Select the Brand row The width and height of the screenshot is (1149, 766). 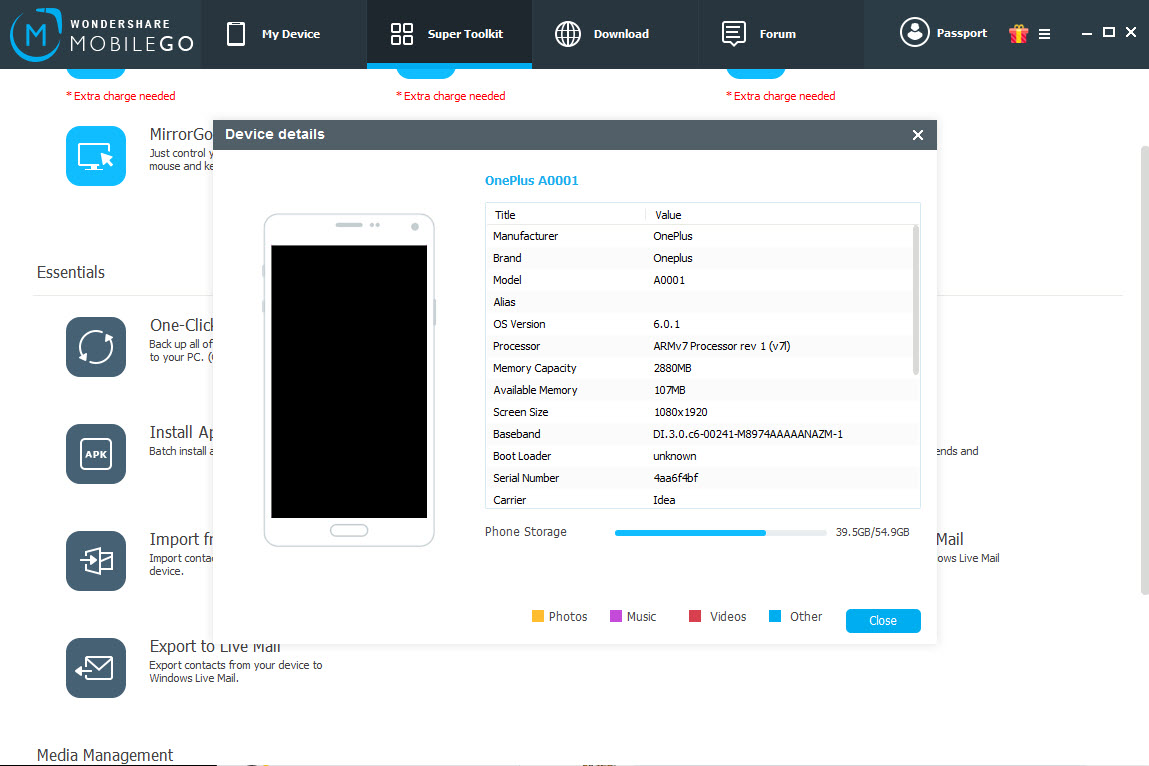point(700,258)
